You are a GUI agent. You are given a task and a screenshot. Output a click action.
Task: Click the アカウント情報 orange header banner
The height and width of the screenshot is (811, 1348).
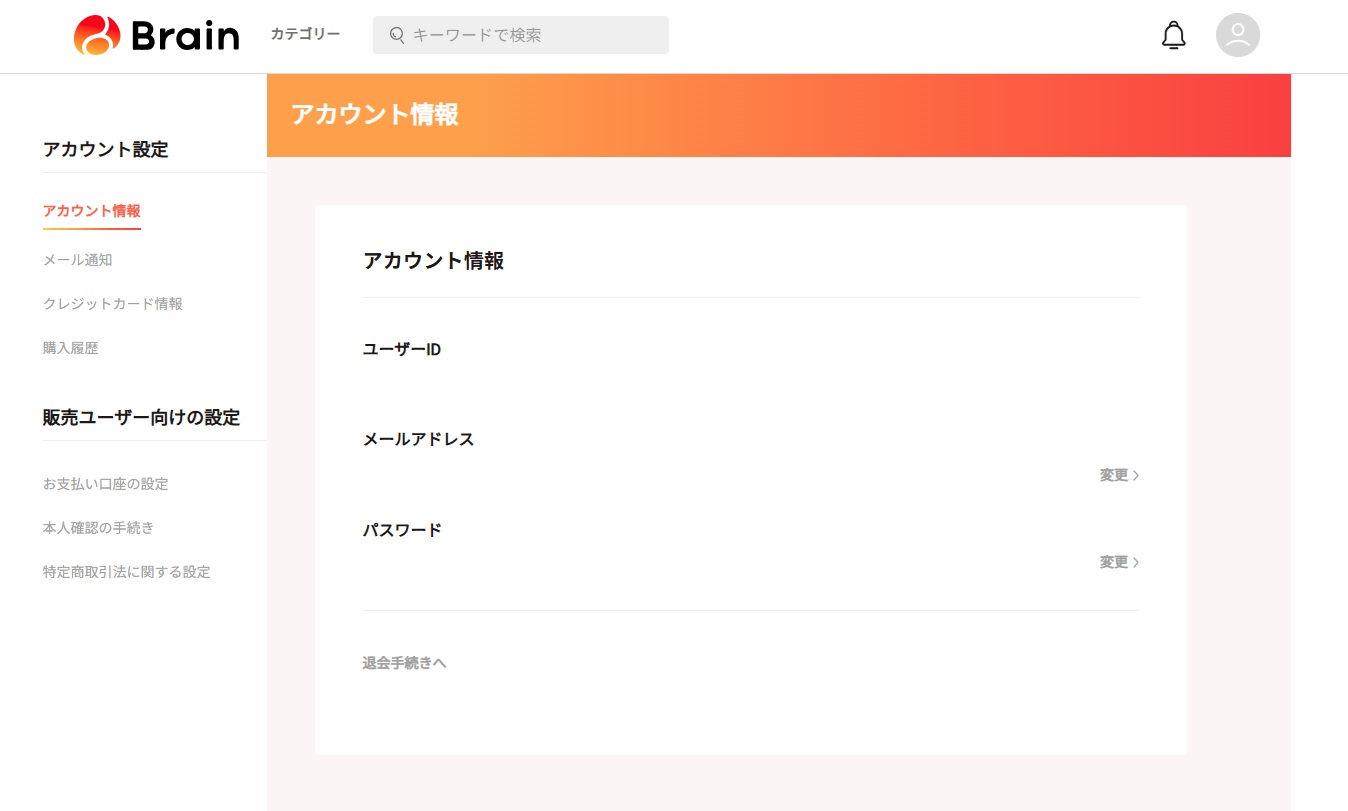pos(778,115)
